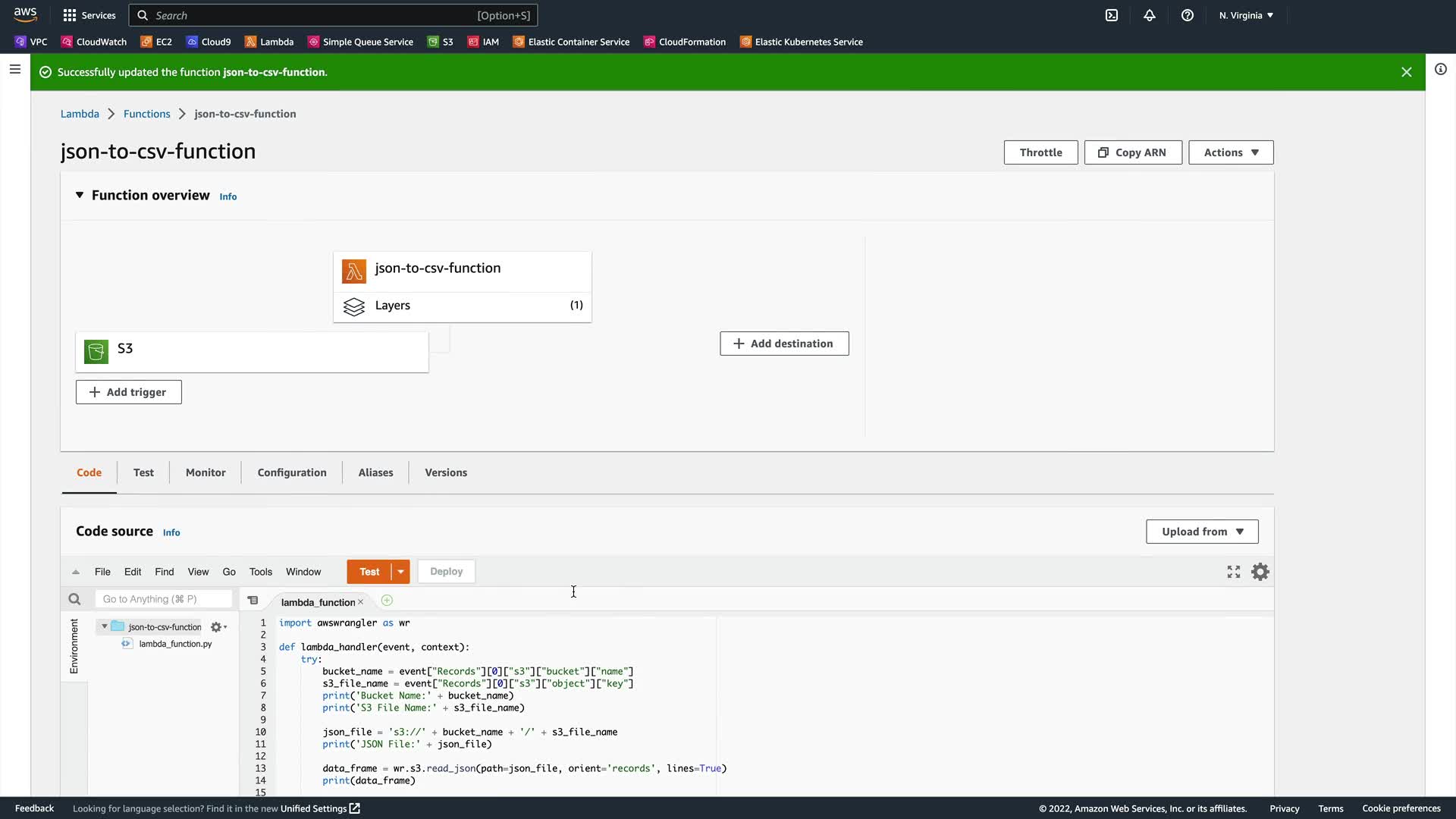Toggle fullscreen editor mode icon
The image size is (1456, 819).
pos(1233,572)
